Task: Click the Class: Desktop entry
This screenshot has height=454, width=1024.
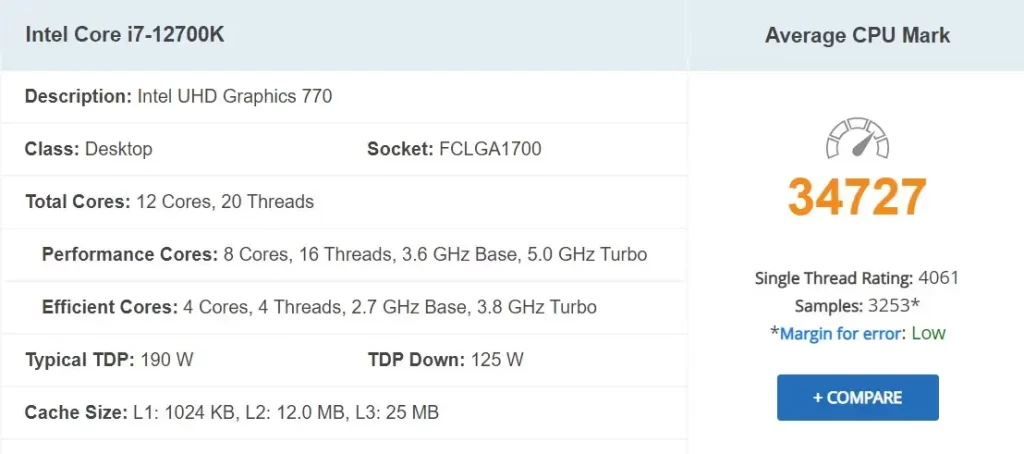Action: coord(89,149)
